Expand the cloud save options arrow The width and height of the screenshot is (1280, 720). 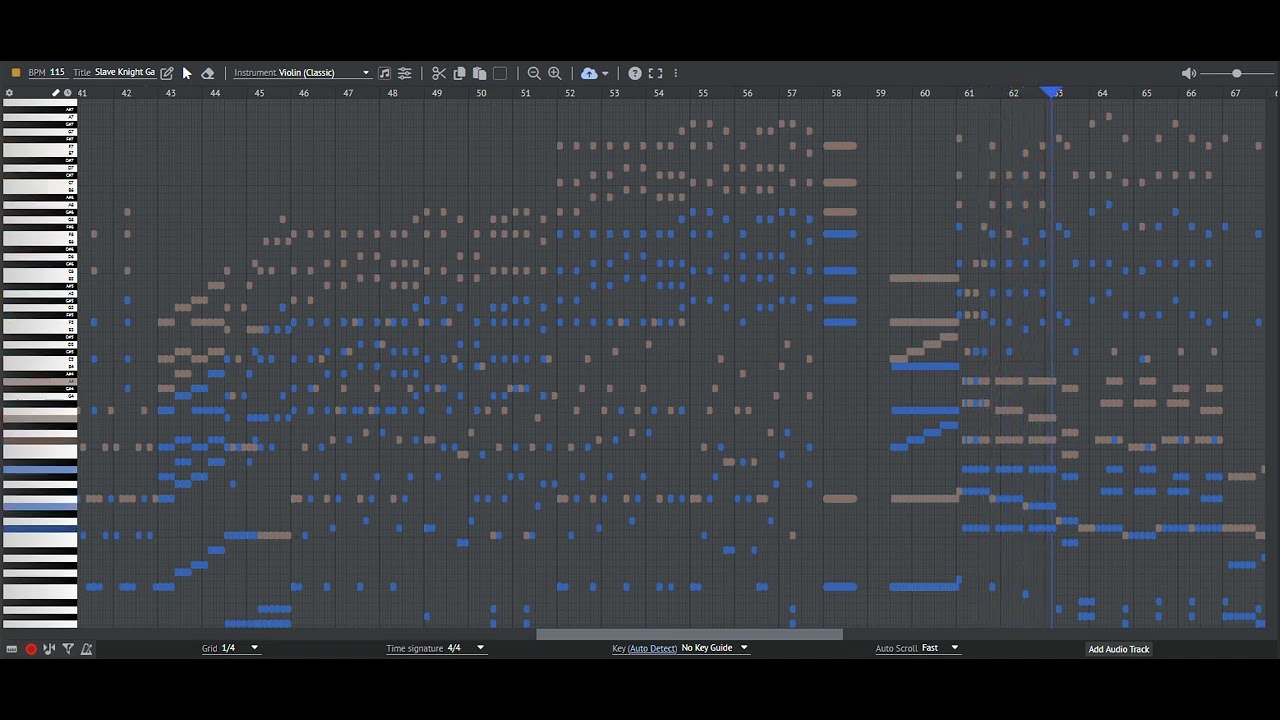605,73
